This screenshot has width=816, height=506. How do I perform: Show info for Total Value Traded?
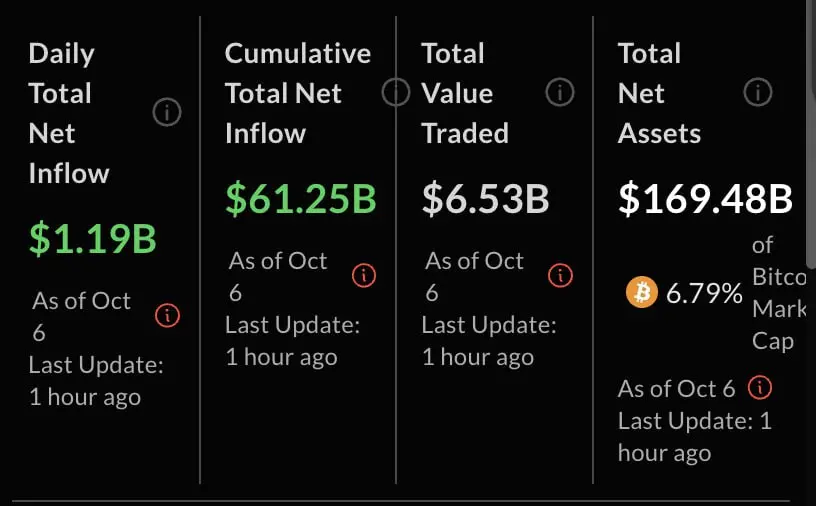[x=560, y=93]
